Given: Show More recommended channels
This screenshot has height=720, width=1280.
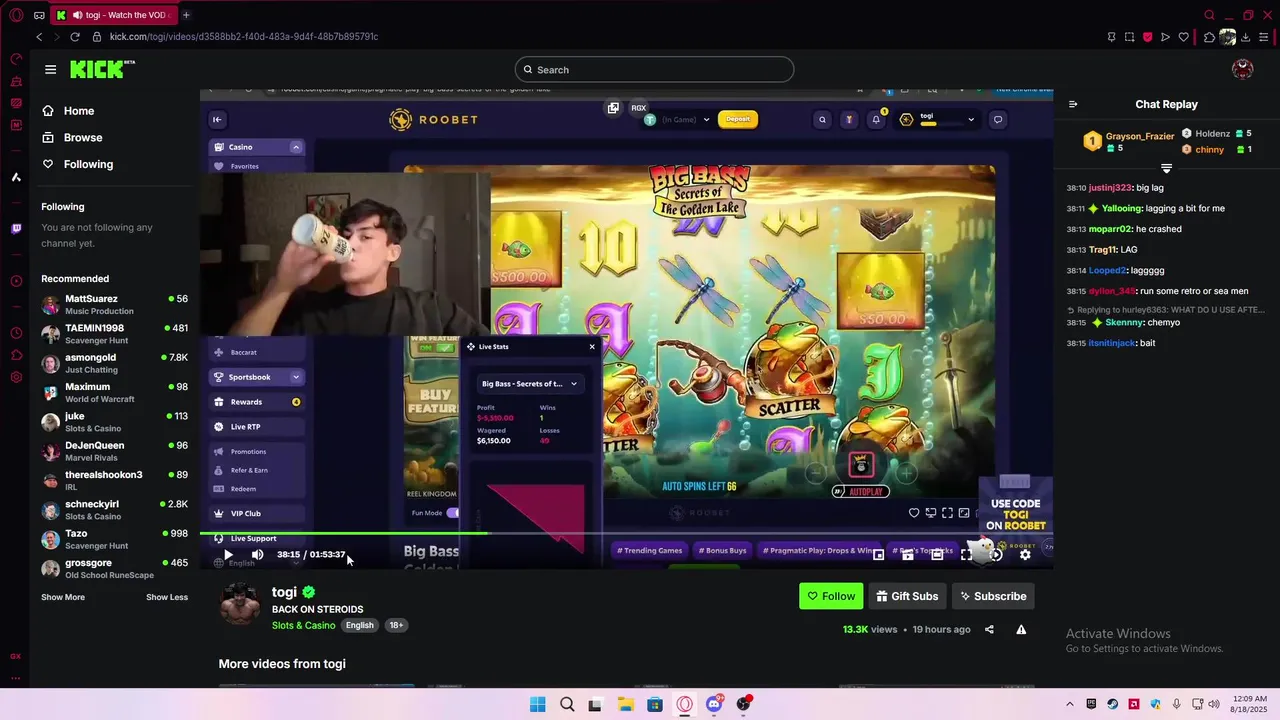Looking at the screenshot, I should click(x=63, y=597).
